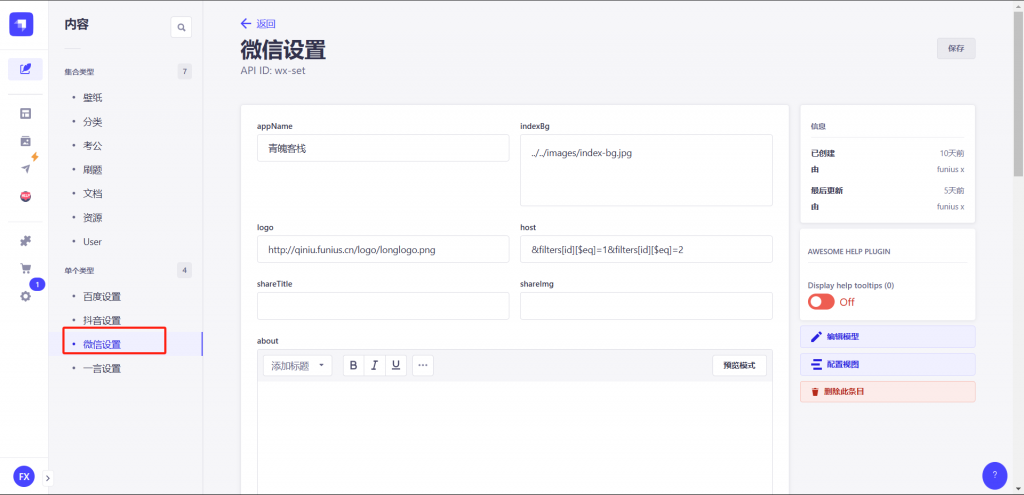Click the AWESOME HELP PLUGIN heading
This screenshot has width=1024, height=495.
coord(849,251)
